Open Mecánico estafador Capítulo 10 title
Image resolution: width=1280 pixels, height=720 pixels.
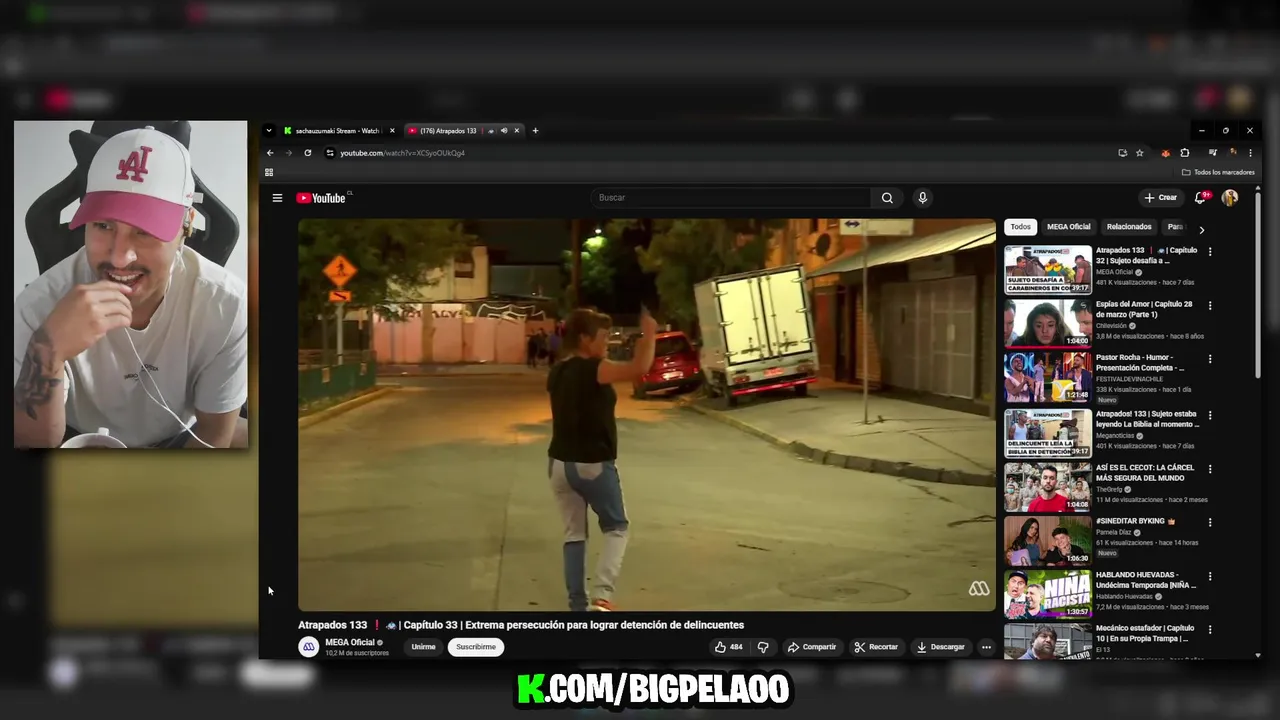point(1145,633)
